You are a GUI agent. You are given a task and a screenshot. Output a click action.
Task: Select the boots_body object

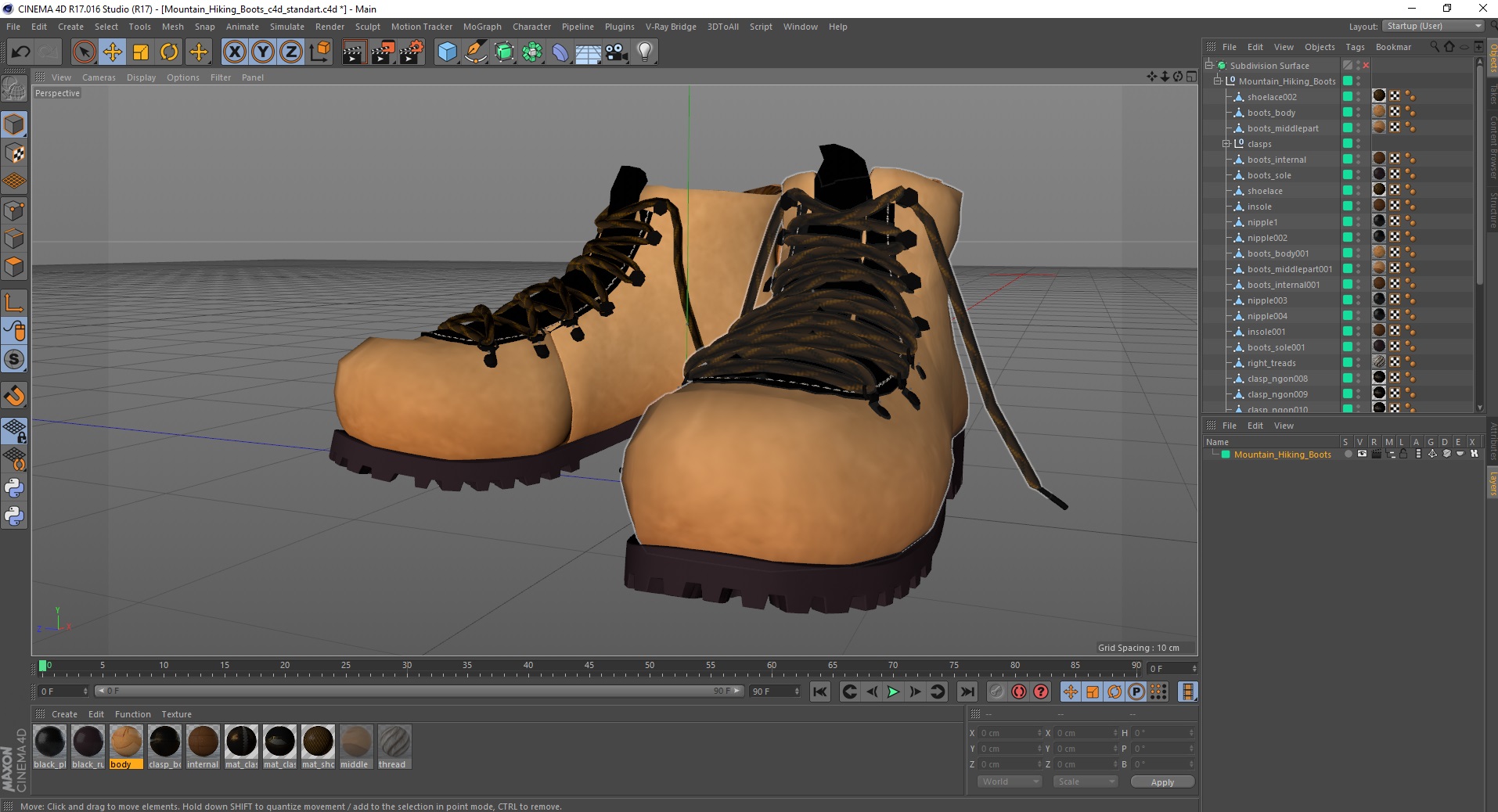pos(1271,113)
